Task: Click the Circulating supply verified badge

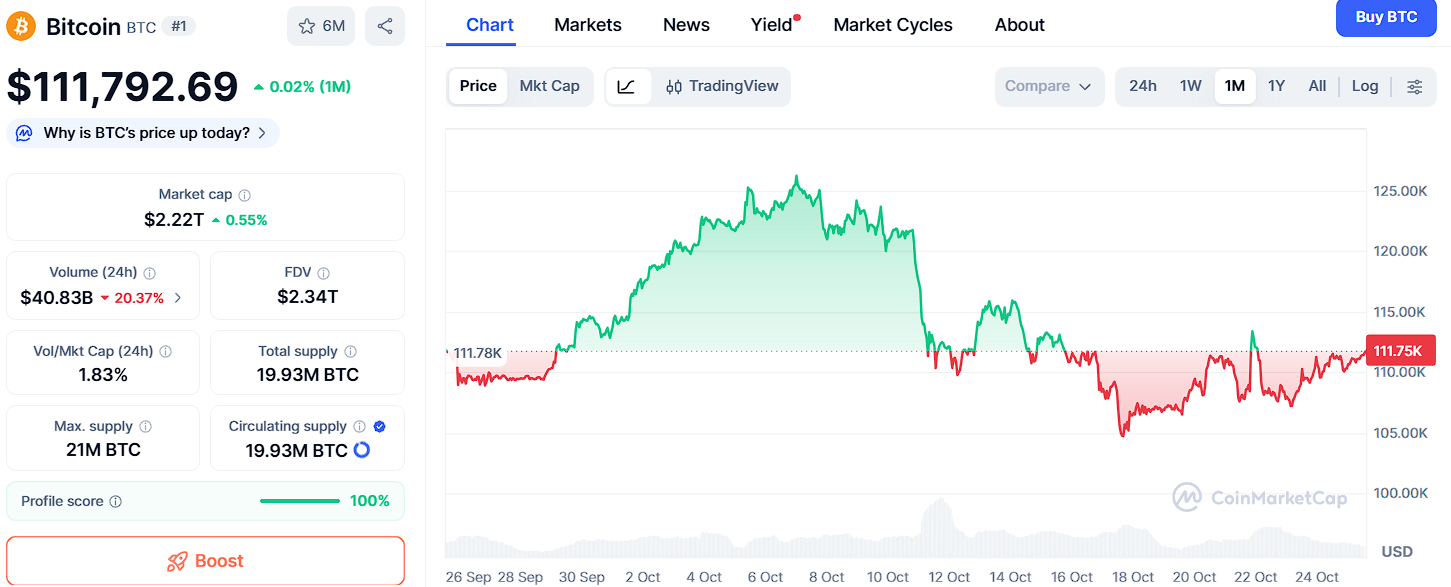Action: 380,427
